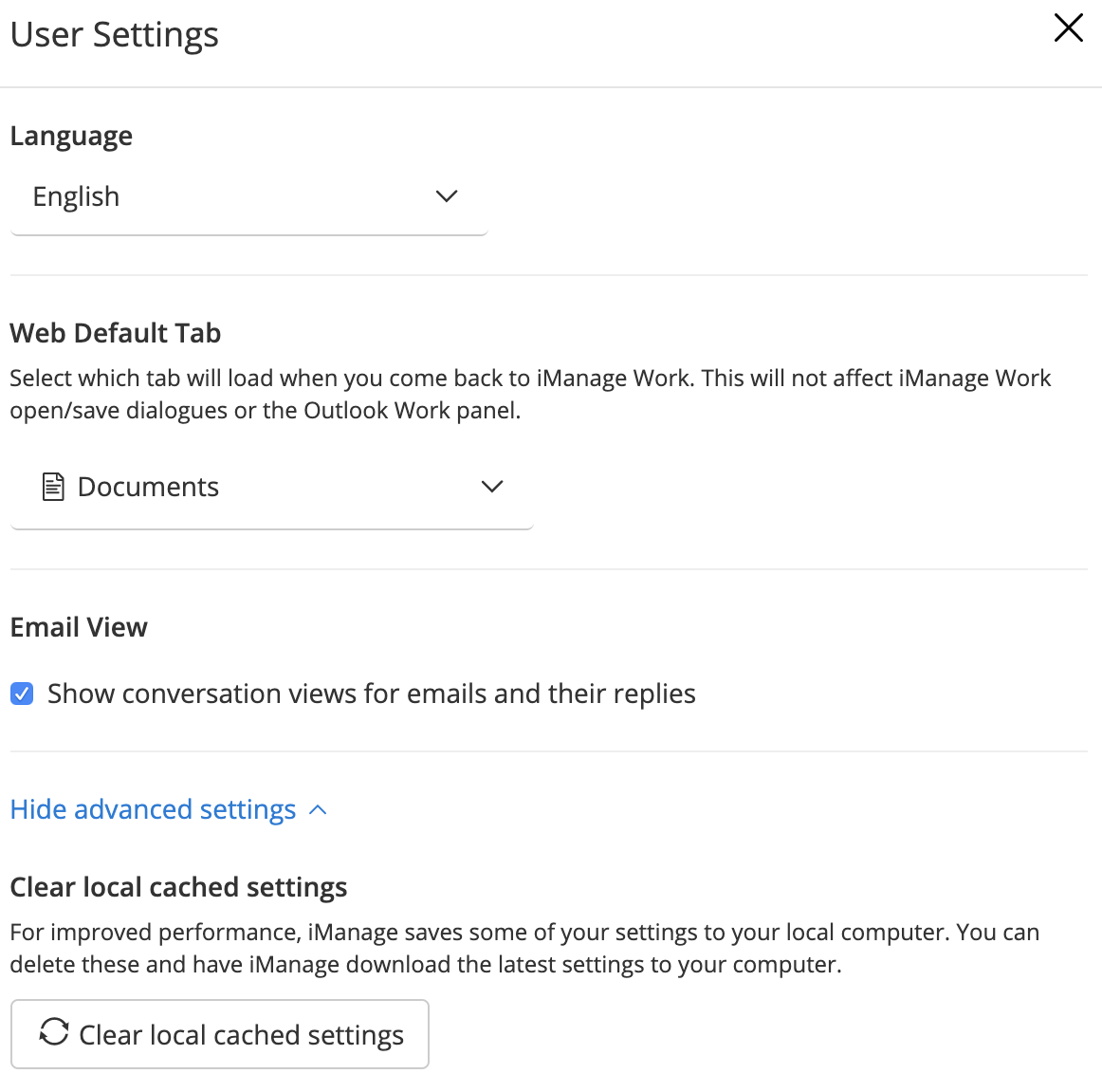Click the up chevron beside Hide advanced settings
The height and width of the screenshot is (1092, 1102).
point(319,810)
